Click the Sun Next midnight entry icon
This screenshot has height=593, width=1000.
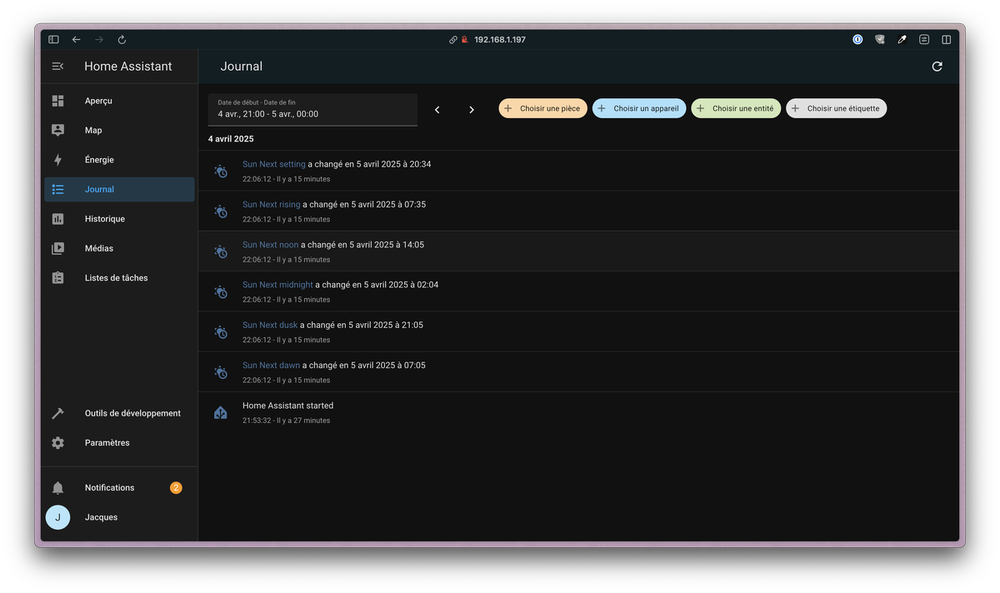pos(221,291)
